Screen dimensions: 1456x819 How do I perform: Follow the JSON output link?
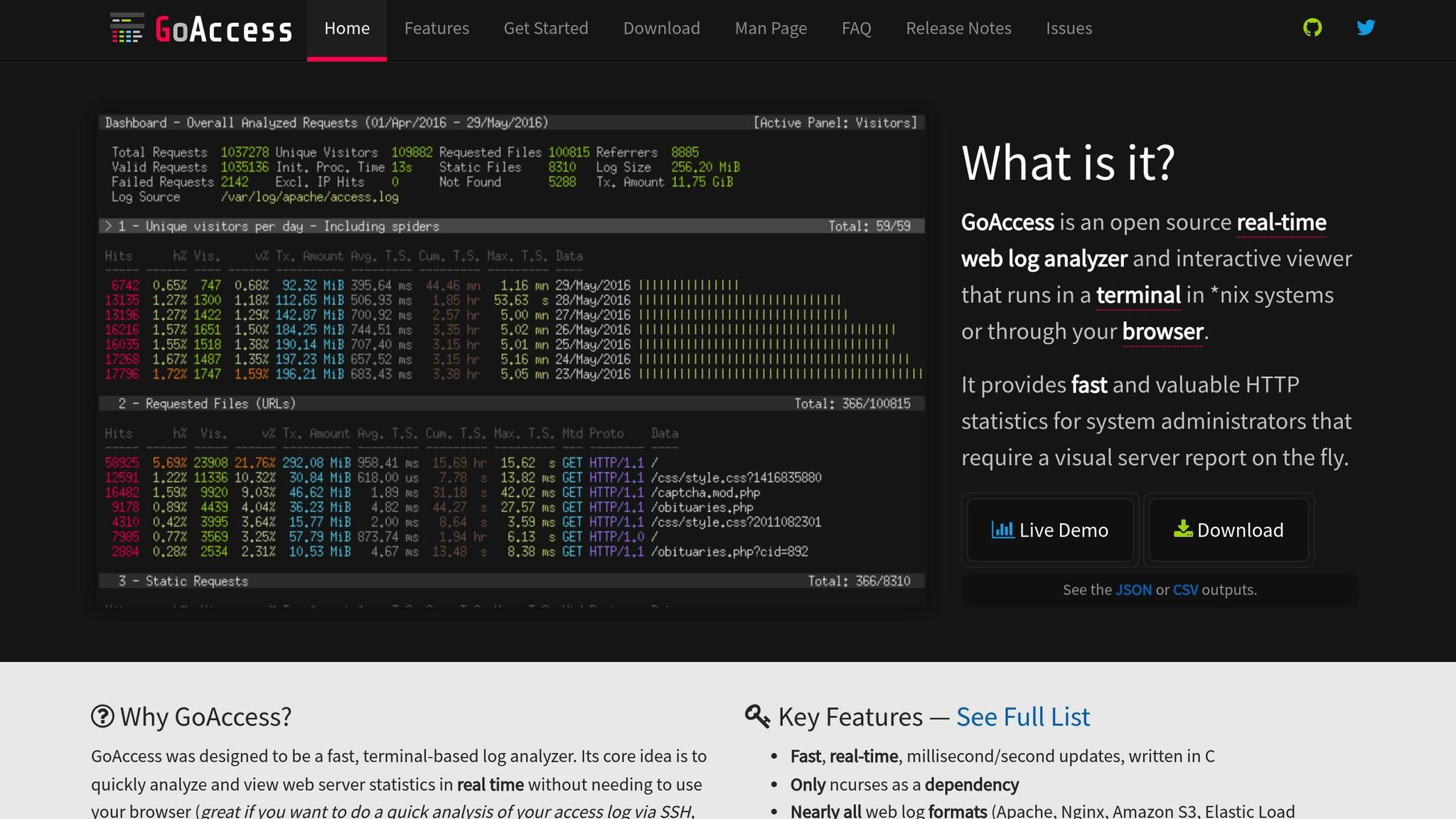point(1133,589)
